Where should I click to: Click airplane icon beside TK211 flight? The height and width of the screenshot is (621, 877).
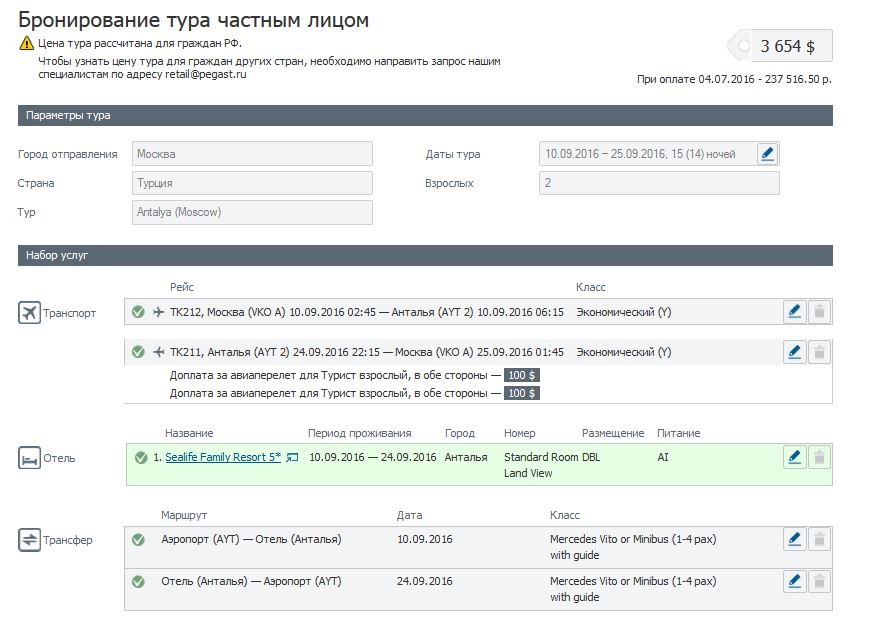(x=159, y=352)
